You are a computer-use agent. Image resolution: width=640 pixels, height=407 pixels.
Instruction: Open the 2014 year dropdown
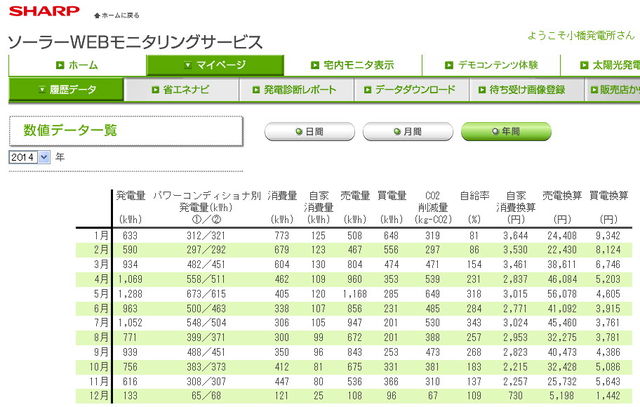29,157
